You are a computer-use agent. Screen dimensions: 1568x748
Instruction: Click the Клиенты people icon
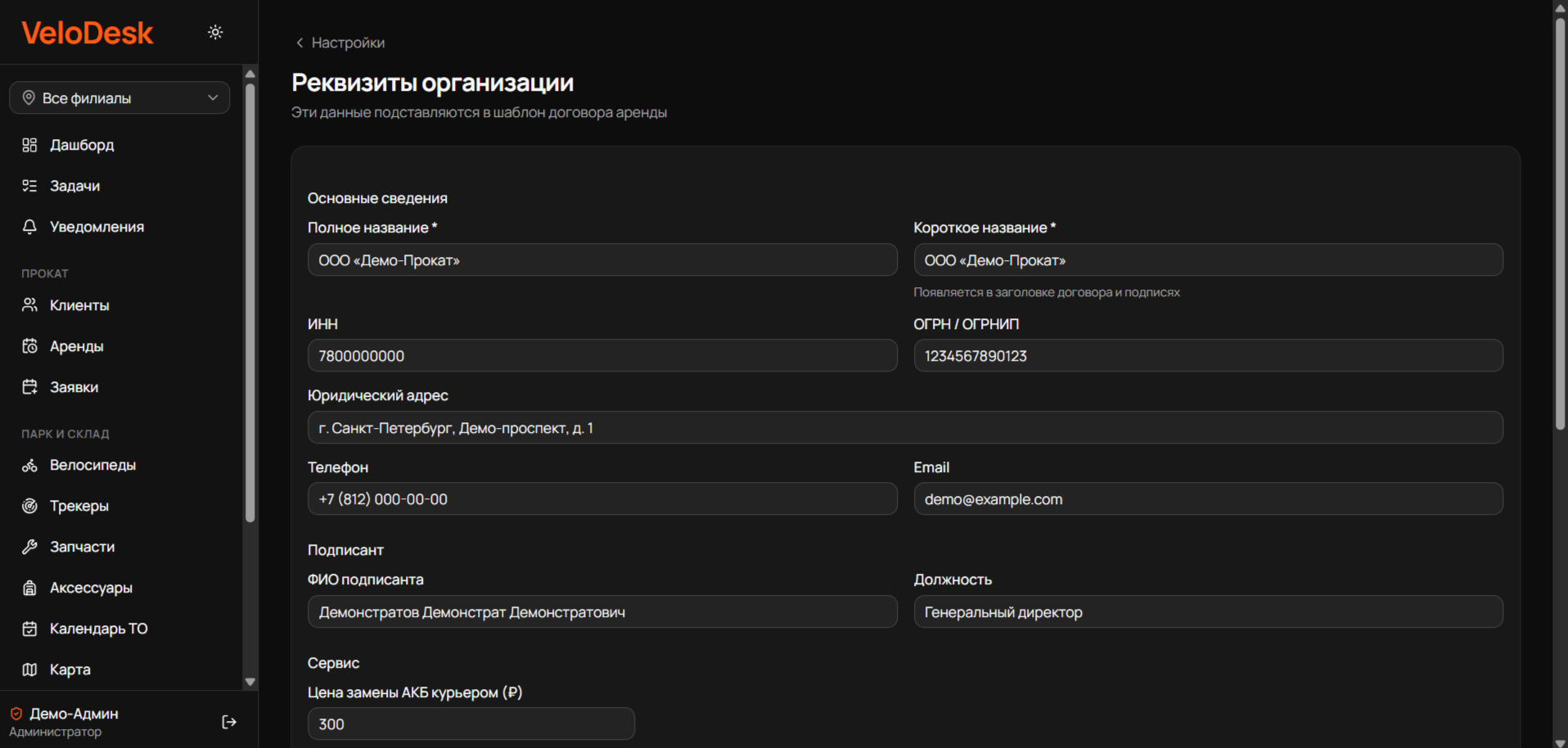pyautogui.click(x=29, y=305)
